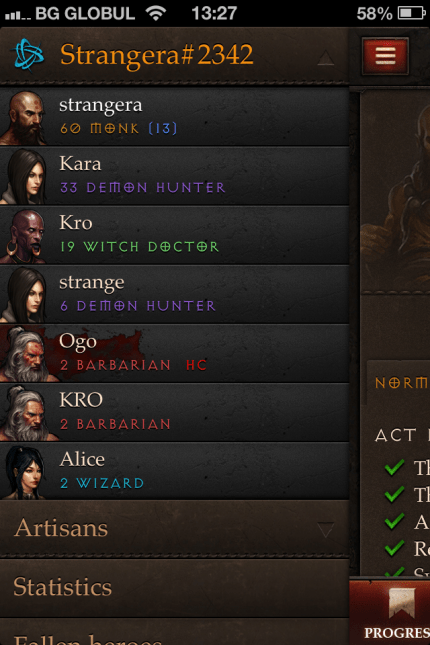Tap Kara's Demon Hunter portrait
Screen dimensions: 430x645
[23, 176]
